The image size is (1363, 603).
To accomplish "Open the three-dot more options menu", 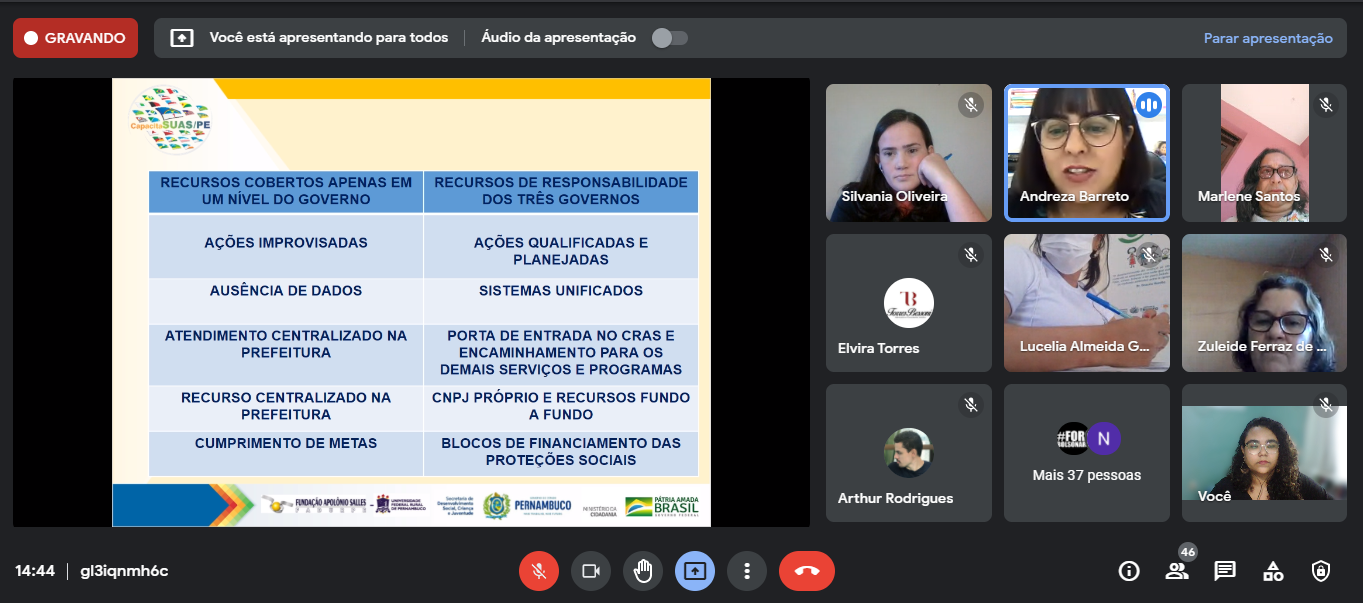I will point(746,571).
